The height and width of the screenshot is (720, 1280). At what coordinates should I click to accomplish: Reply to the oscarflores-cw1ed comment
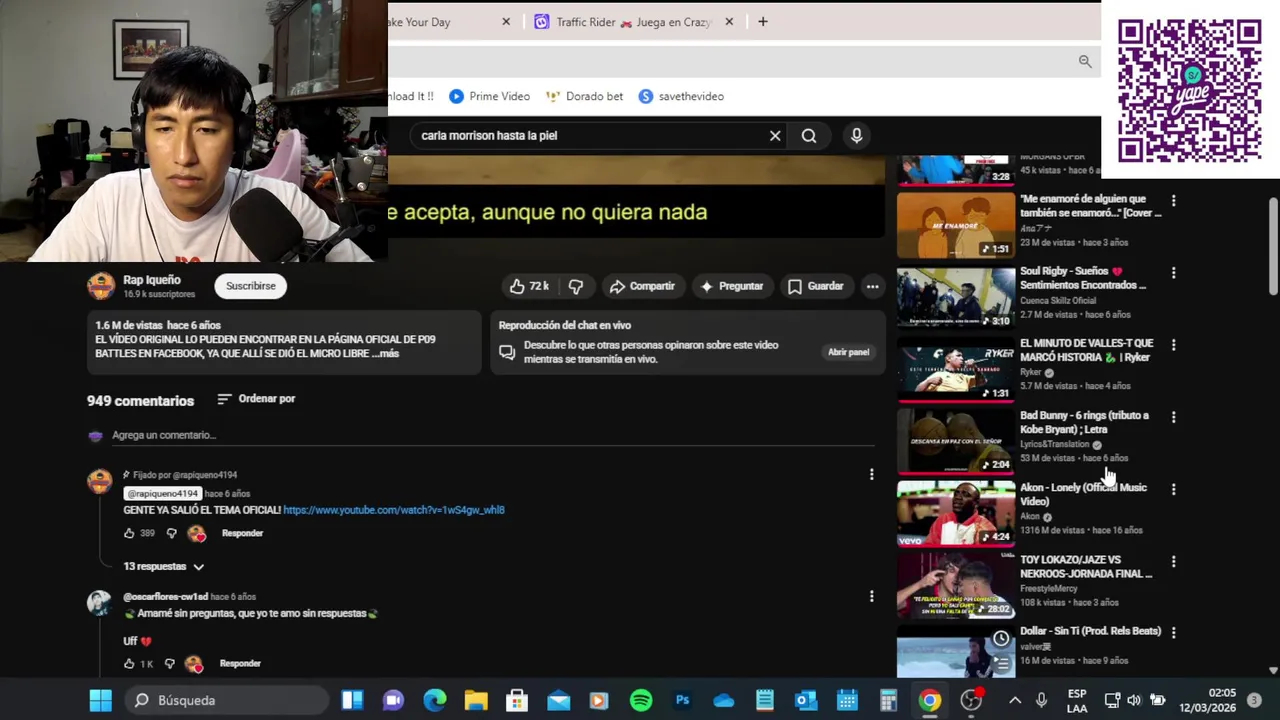click(x=240, y=663)
